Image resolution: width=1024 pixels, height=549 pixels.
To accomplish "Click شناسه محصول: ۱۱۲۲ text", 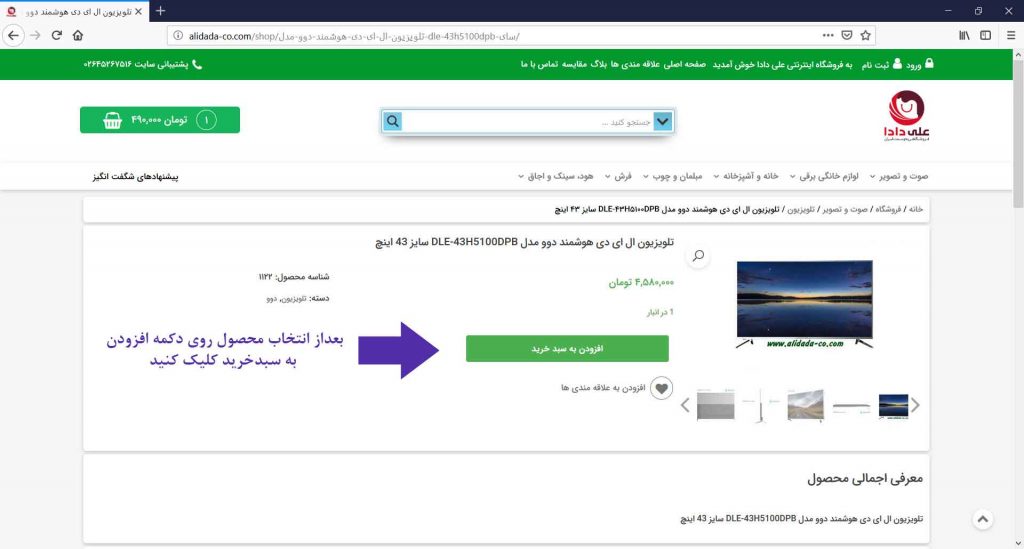I will (294, 277).
